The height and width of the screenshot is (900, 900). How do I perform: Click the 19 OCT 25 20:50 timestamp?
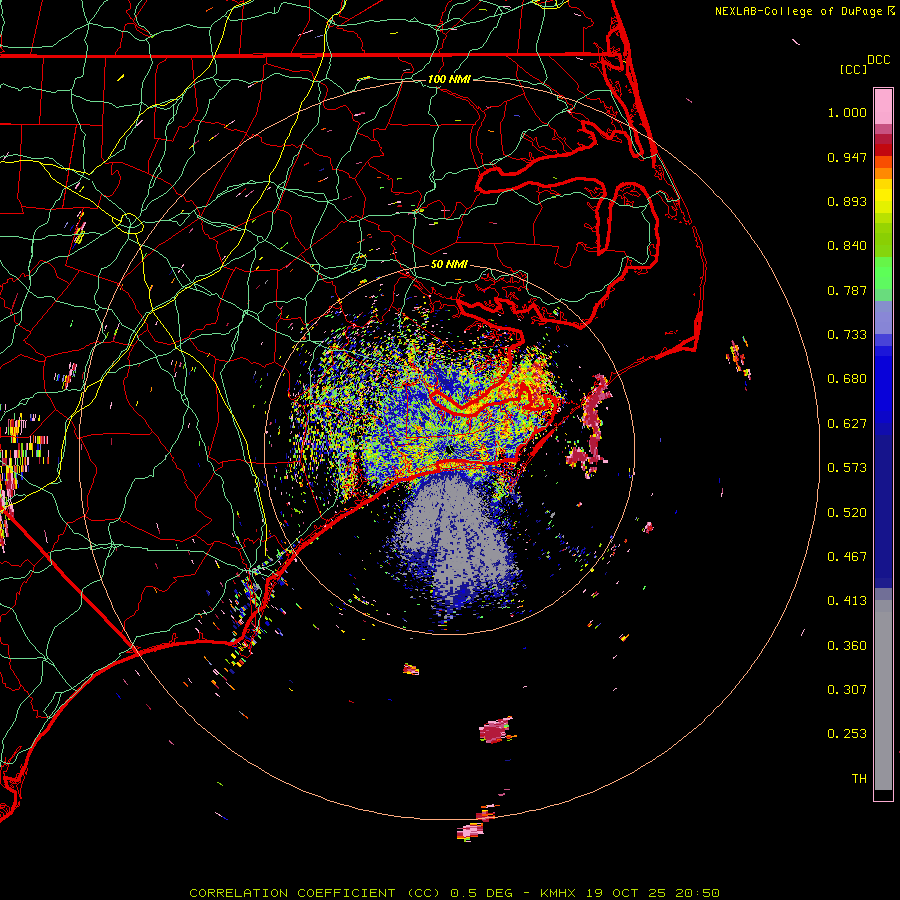tap(653, 893)
